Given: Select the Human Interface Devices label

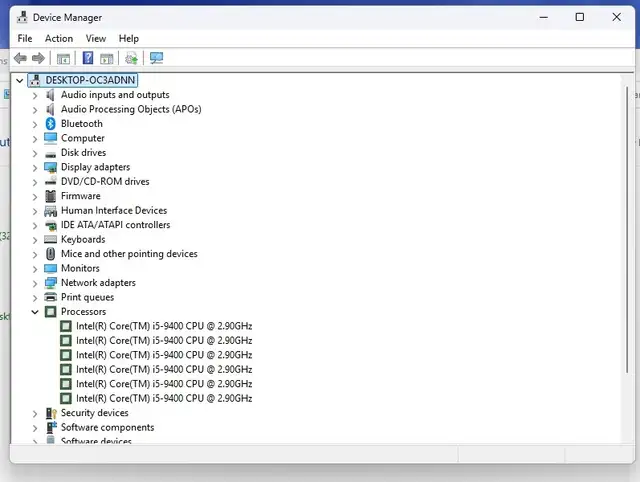Looking at the screenshot, I should (x=114, y=210).
